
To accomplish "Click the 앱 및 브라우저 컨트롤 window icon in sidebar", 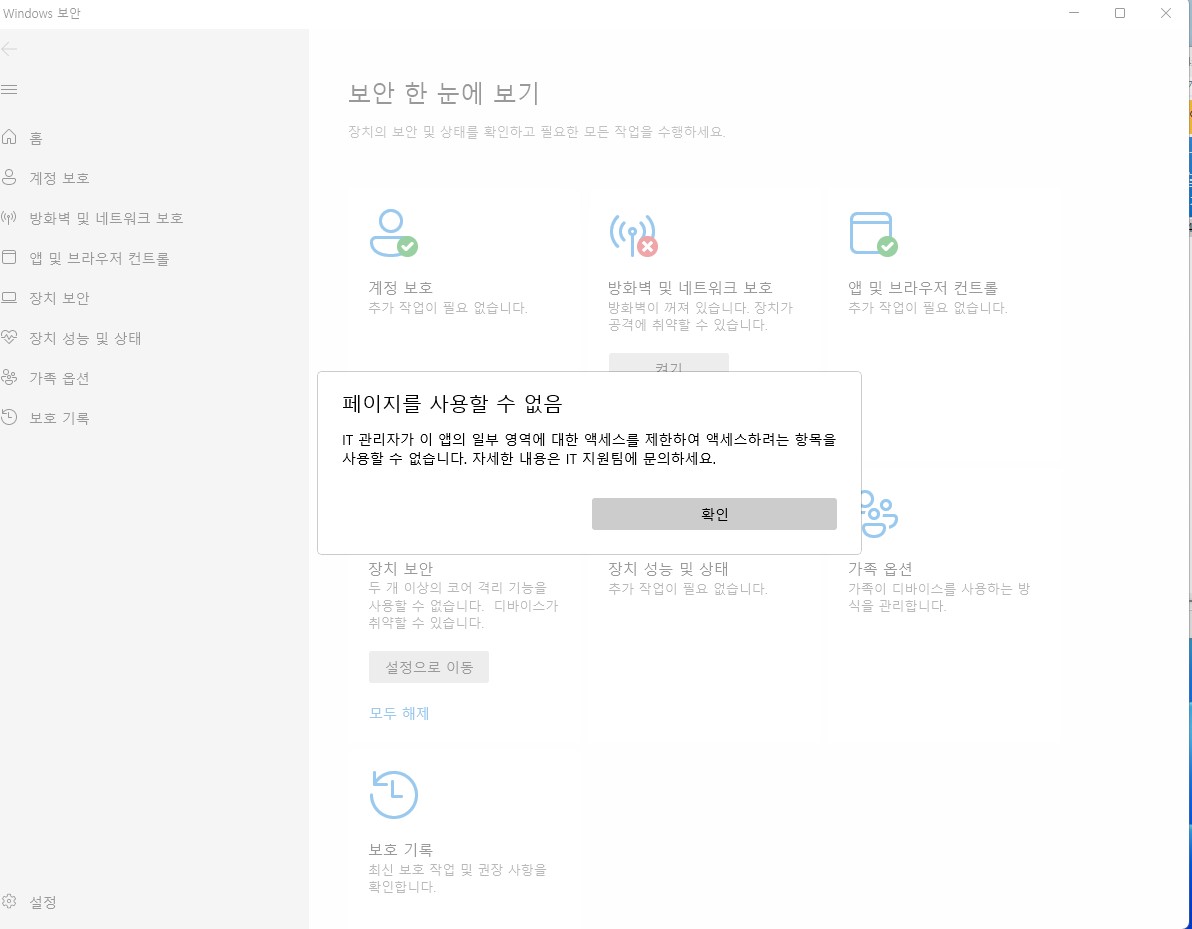I will click(9, 257).
